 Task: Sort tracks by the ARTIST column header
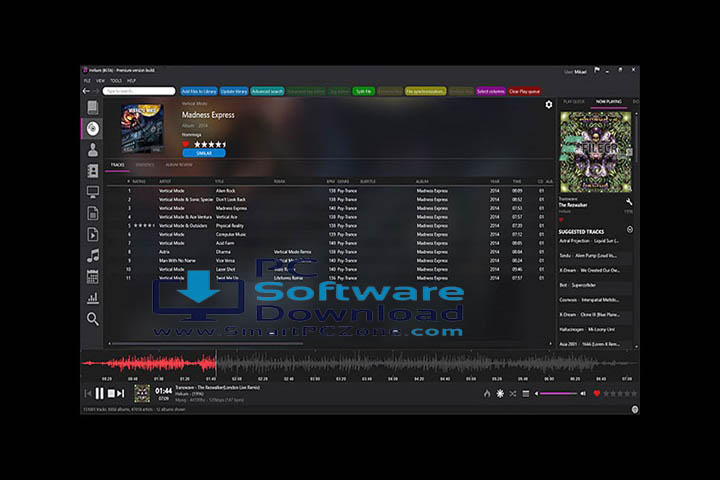click(x=164, y=181)
